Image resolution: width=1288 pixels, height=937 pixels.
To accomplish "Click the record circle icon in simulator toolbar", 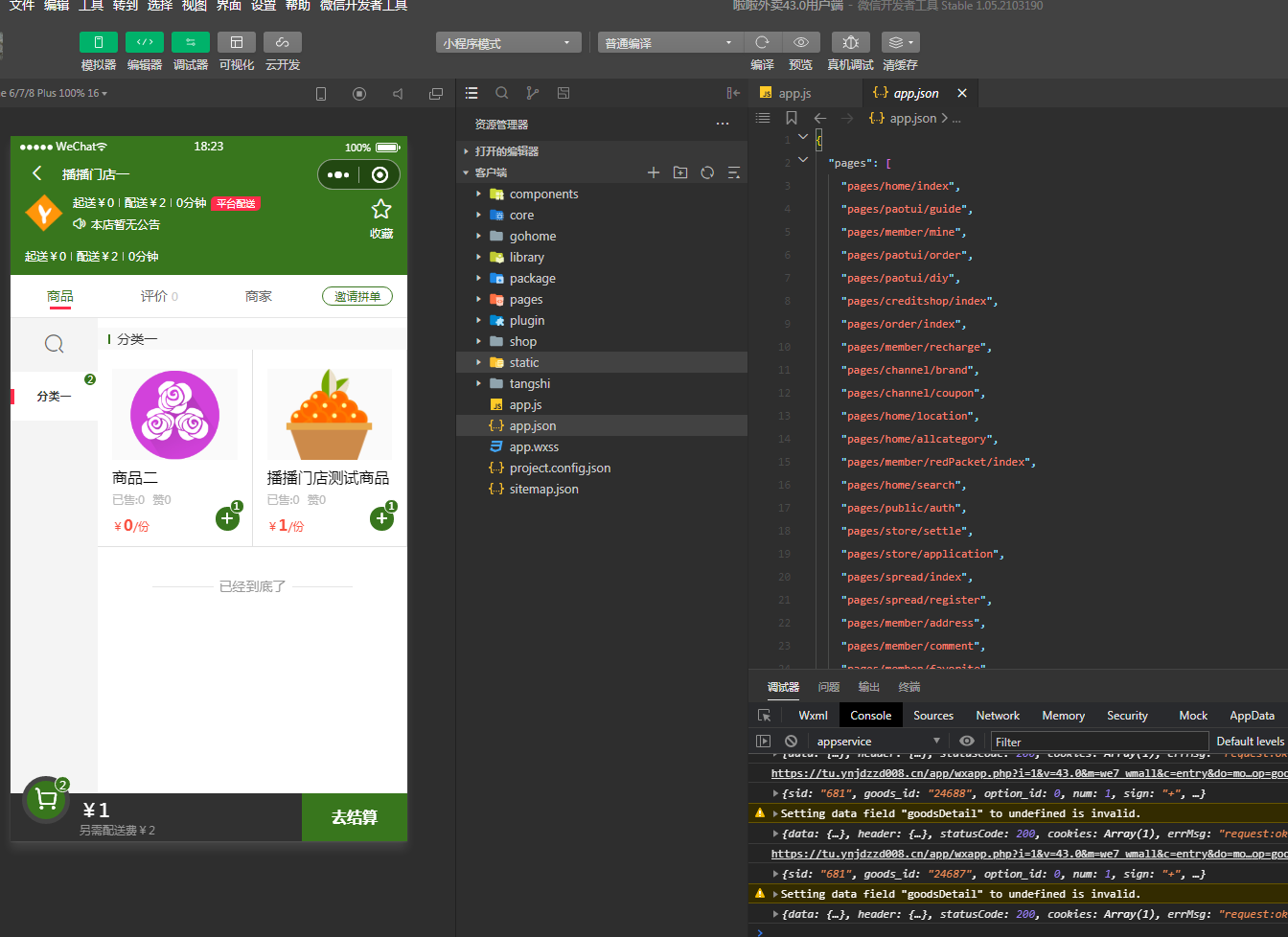I will point(359,94).
